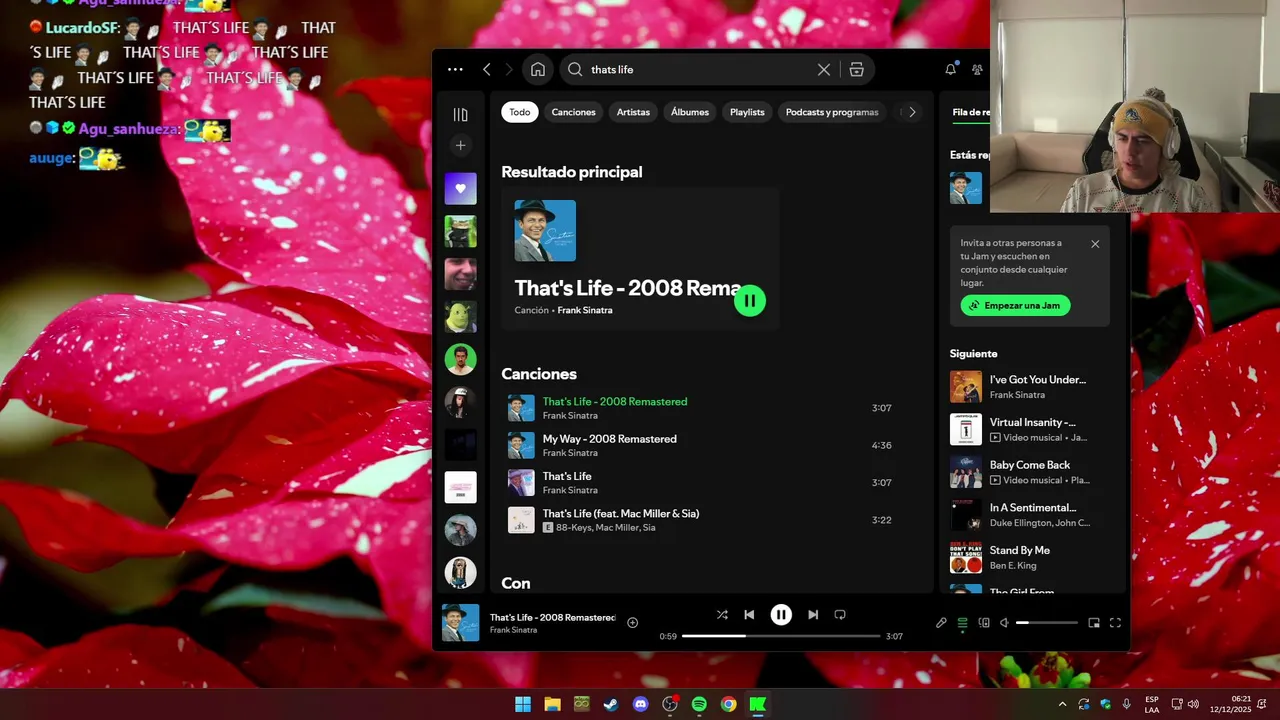Go back with the left arrow in Spotify
Image resolution: width=1280 pixels, height=720 pixels.
point(487,70)
